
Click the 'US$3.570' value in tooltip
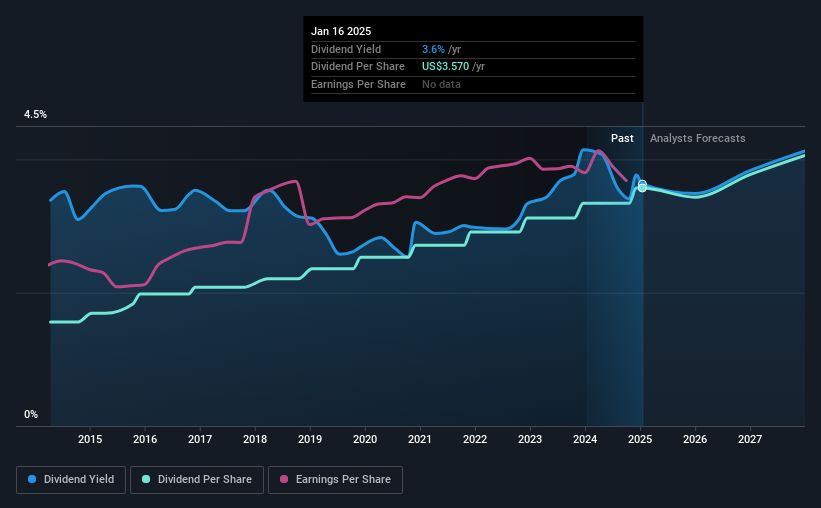446,67
